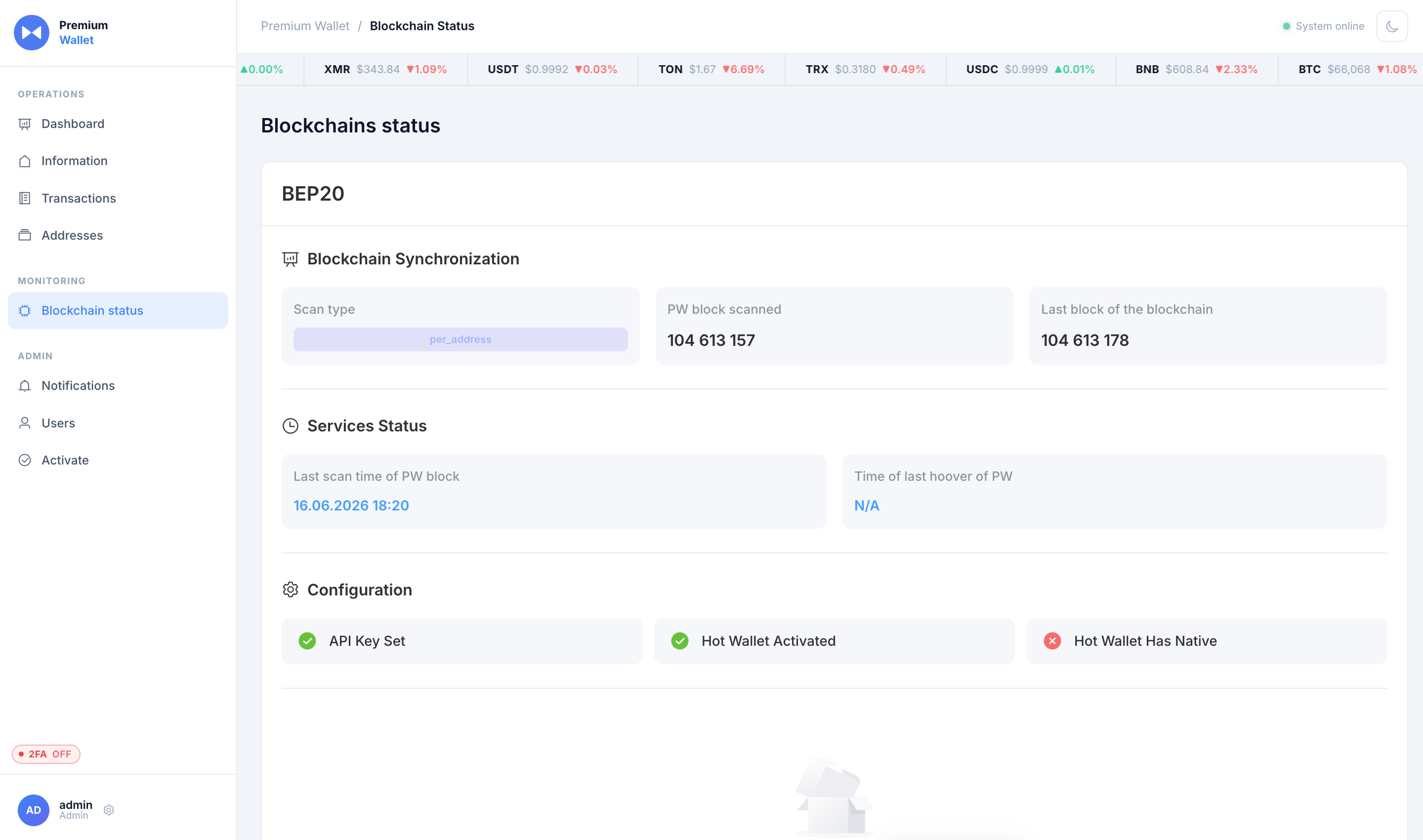Open the Dashboard page
Screen dimensions: 1423x840
coord(118,124)
